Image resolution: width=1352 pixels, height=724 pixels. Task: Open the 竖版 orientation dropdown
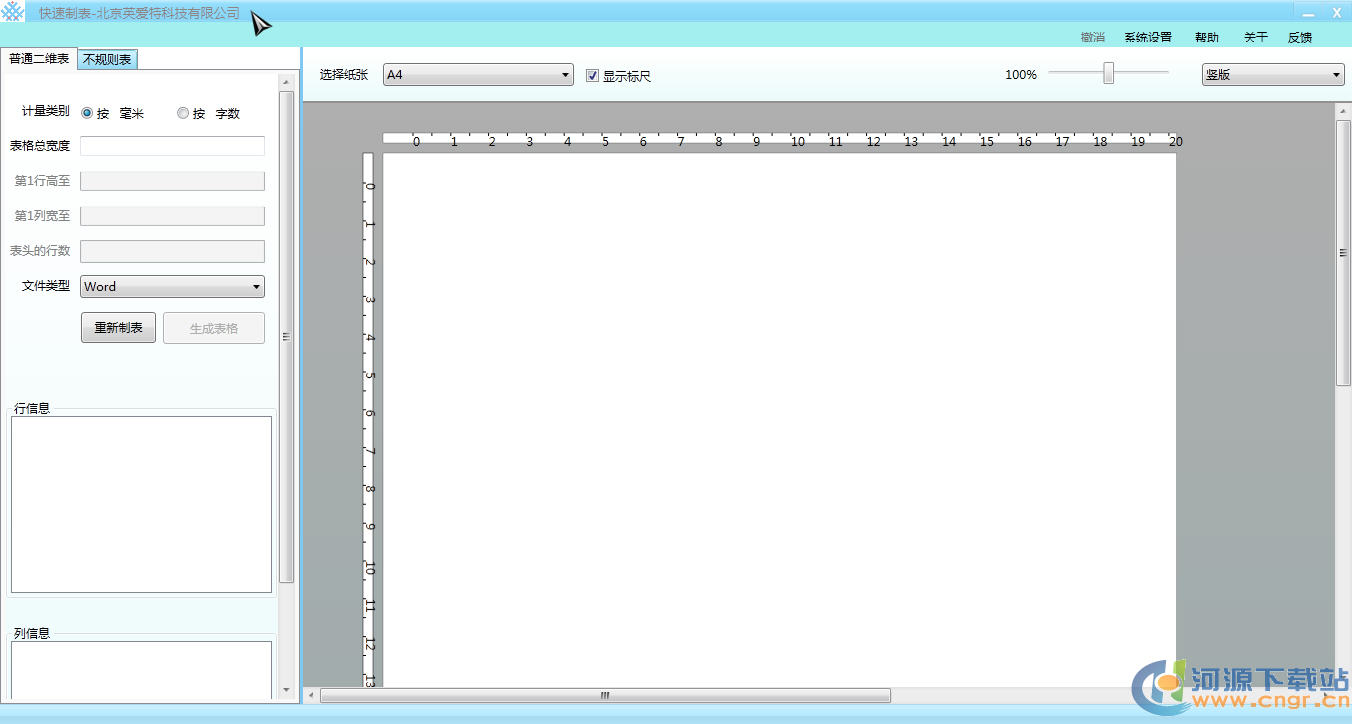pyautogui.click(x=1272, y=75)
